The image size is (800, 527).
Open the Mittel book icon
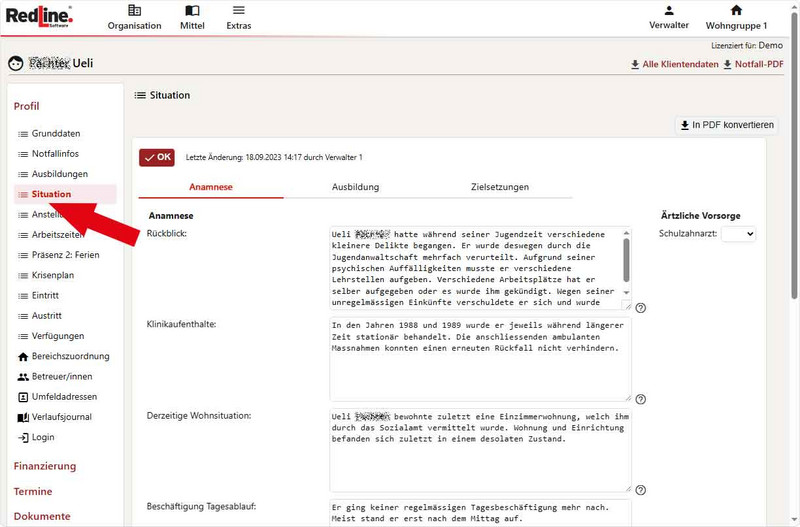click(192, 11)
